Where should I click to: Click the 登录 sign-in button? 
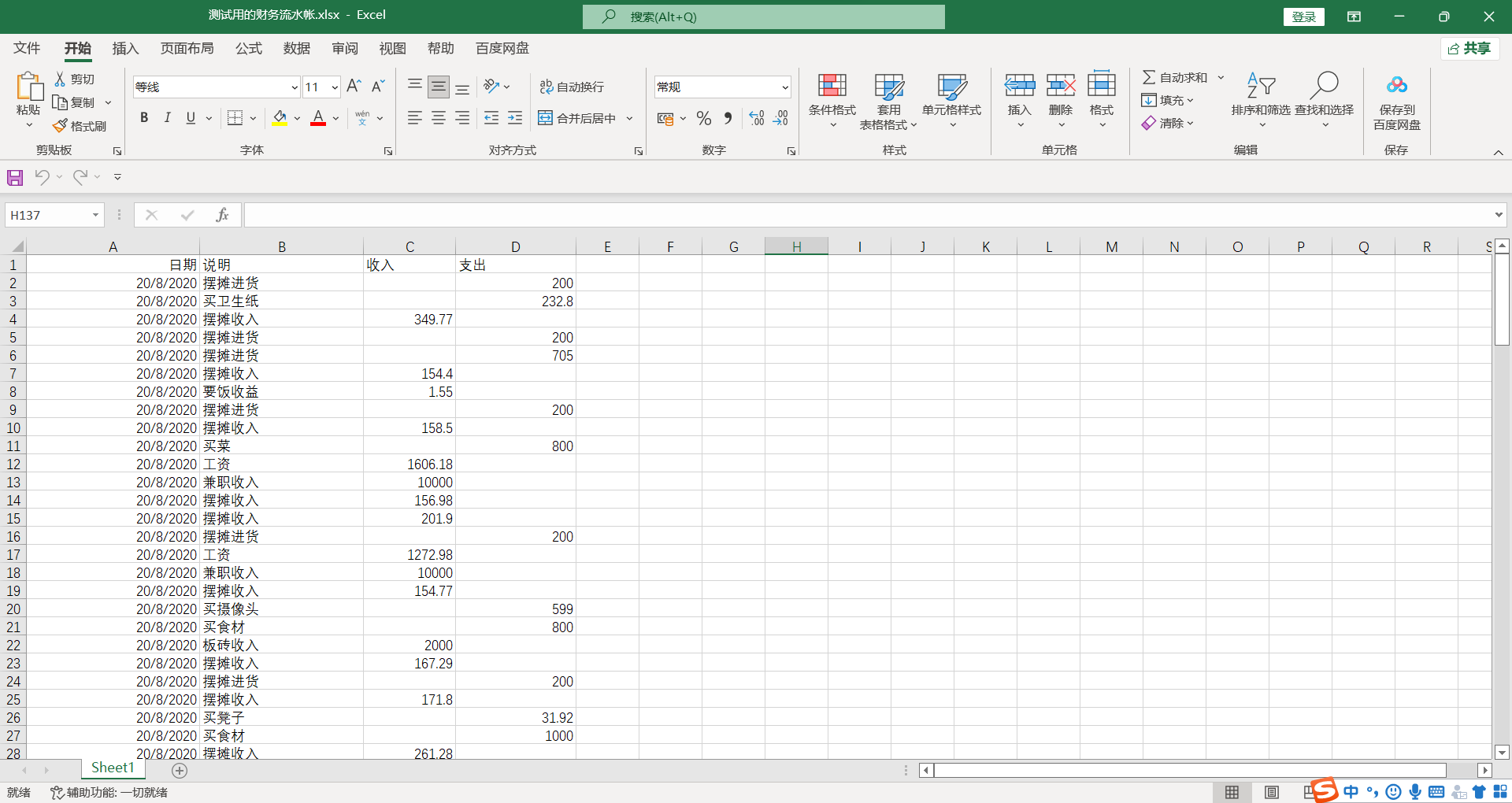pos(1303,16)
